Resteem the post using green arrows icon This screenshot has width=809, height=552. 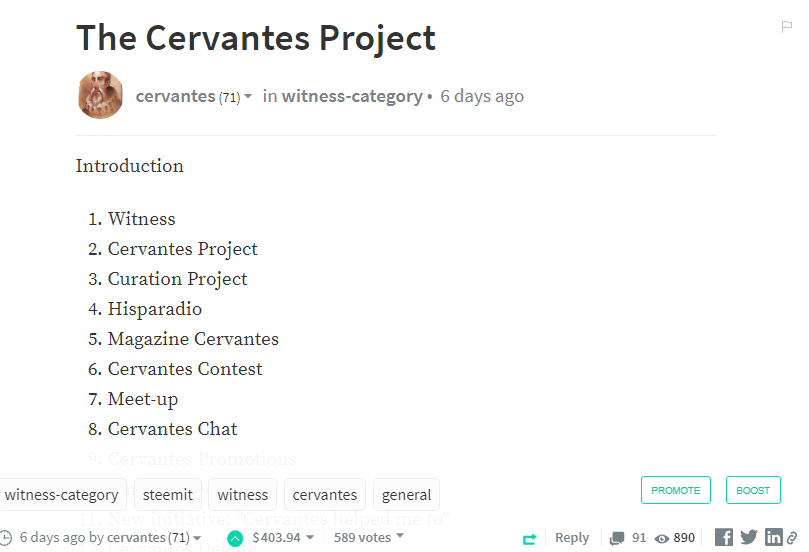coord(529,539)
